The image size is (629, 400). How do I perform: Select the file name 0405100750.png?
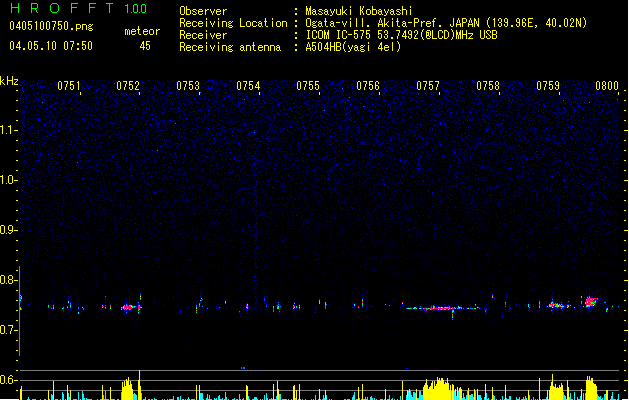pyautogui.click(x=51, y=26)
